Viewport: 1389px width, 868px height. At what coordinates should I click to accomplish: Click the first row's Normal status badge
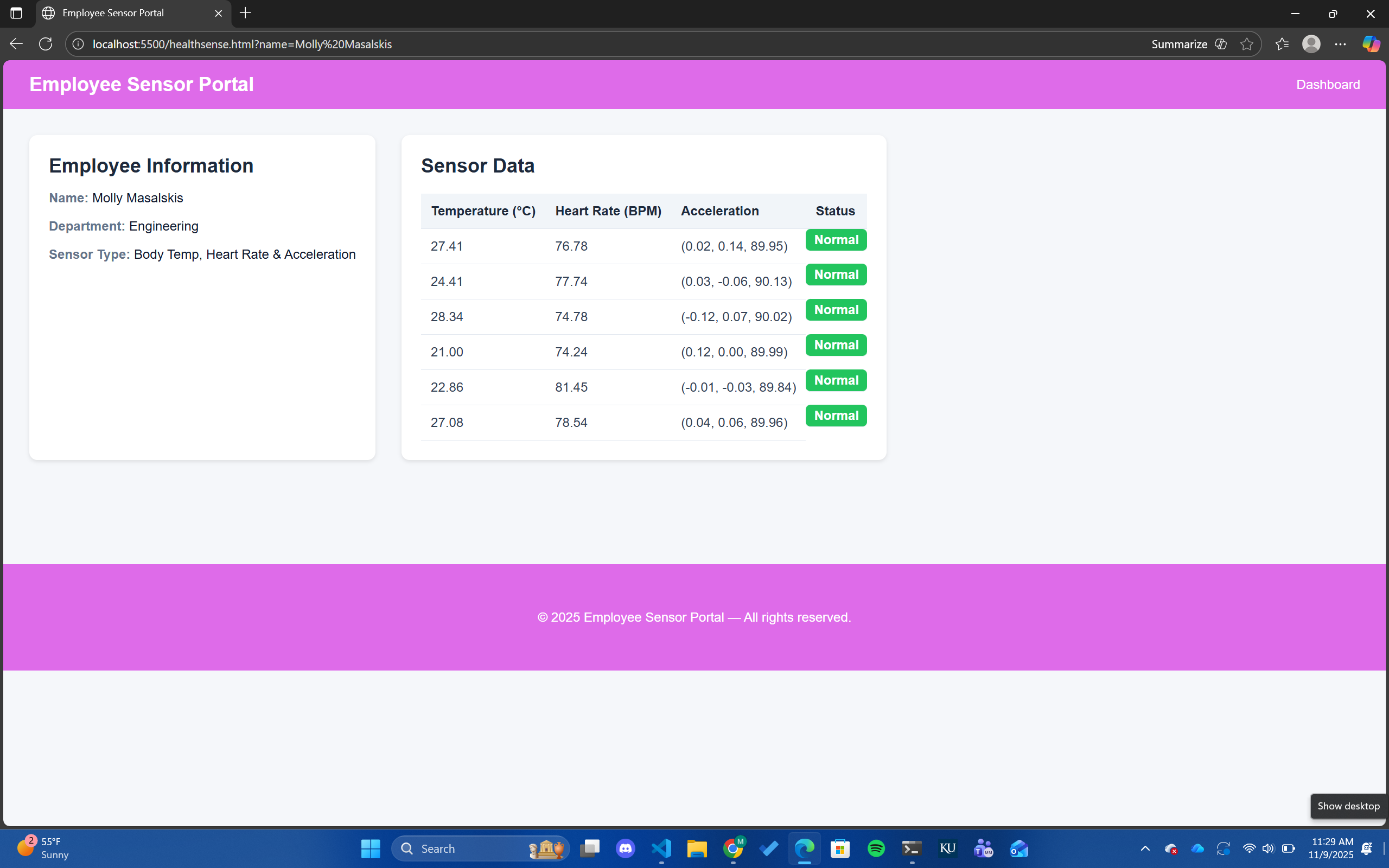click(x=836, y=240)
